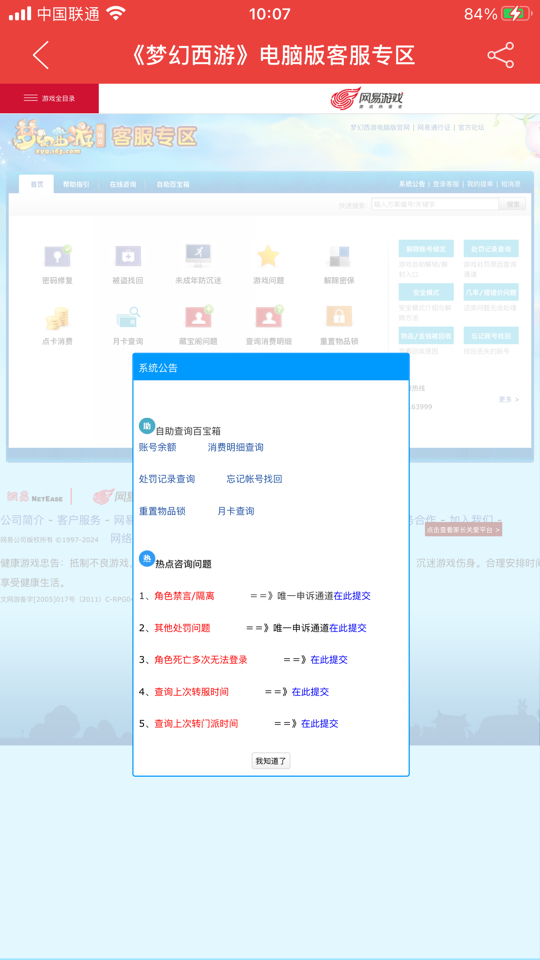Open the 查询消费明细 icon
Viewport: 540px width, 960px height.
click(x=269, y=317)
